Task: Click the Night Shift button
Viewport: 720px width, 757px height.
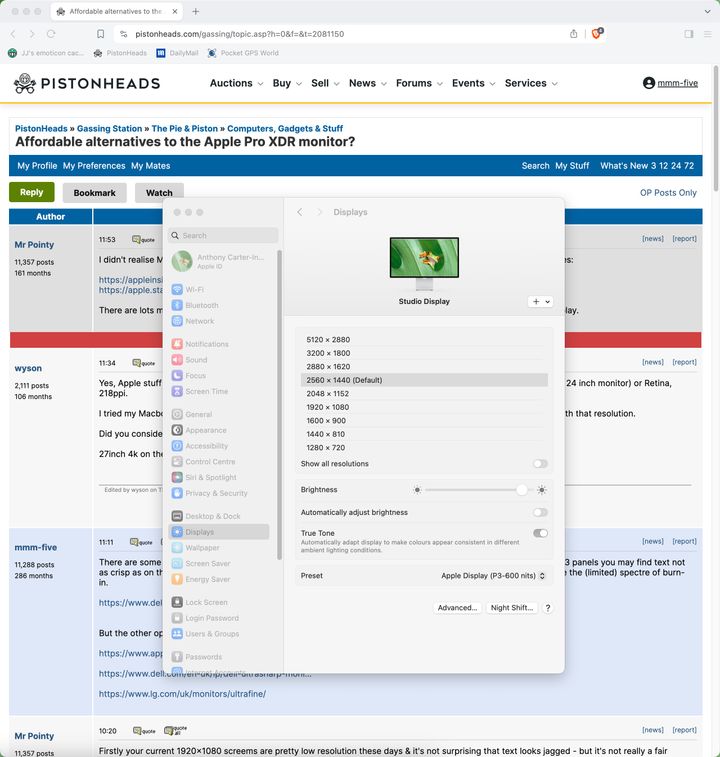Action: coord(513,608)
